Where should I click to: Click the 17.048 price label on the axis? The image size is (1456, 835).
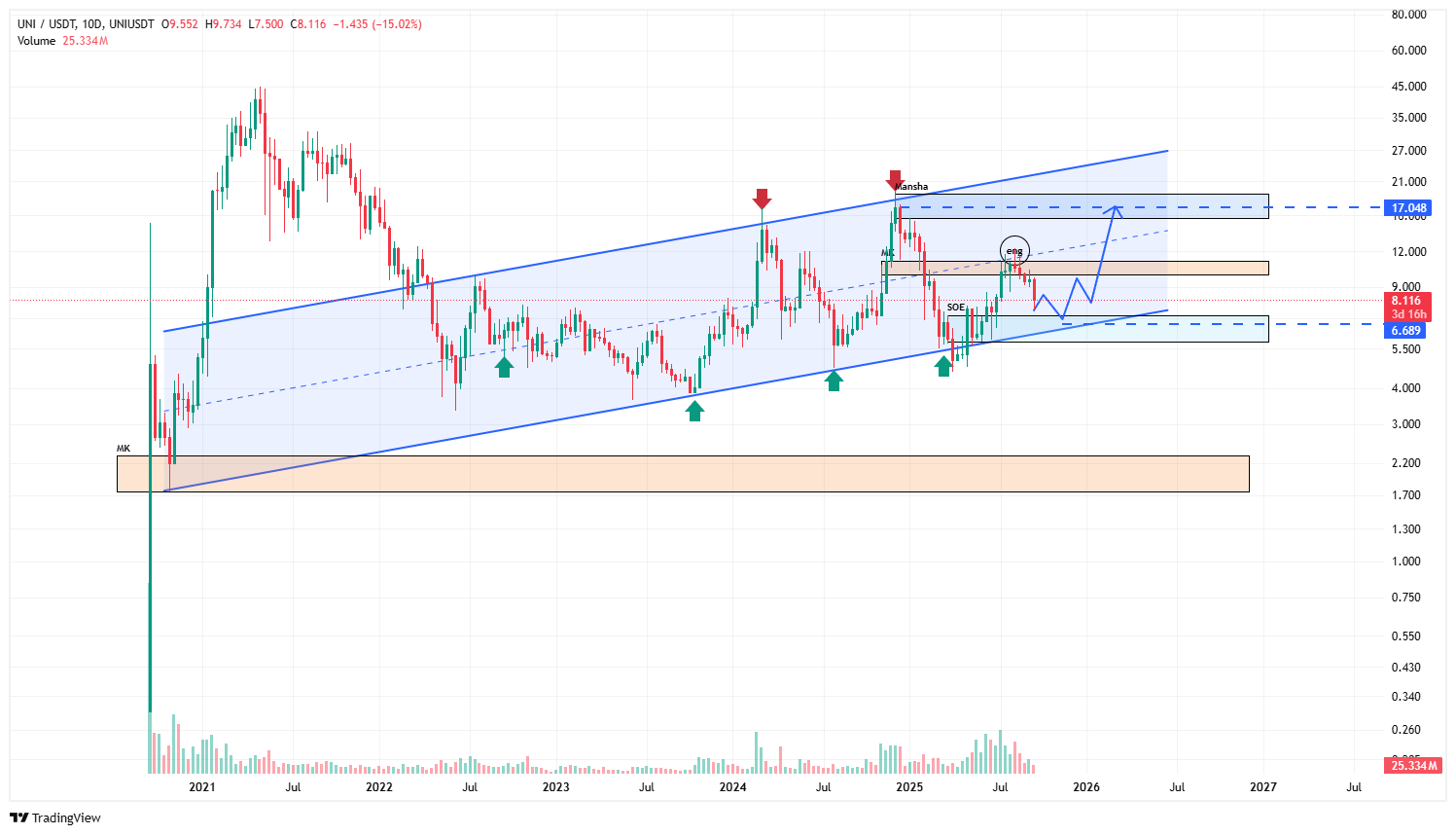(1408, 208)
